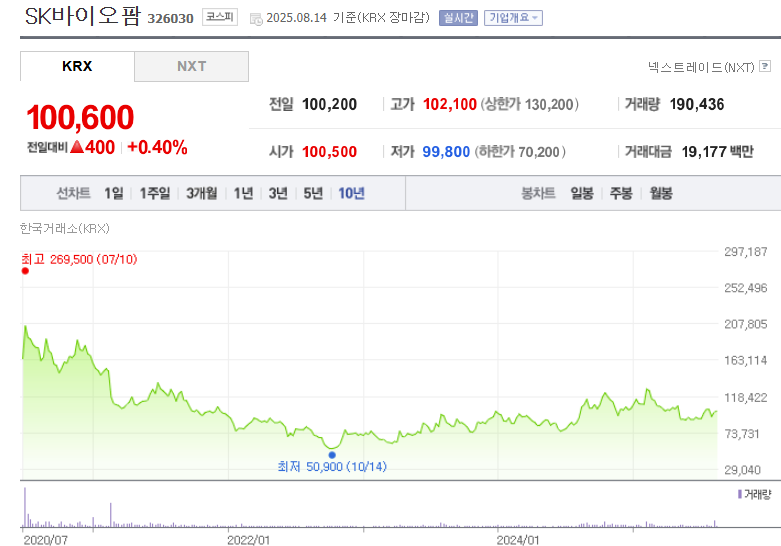This screenshot has height=546, width=781.
Task: Select the 10년 line chart period
Action: [x=352, y=193]
